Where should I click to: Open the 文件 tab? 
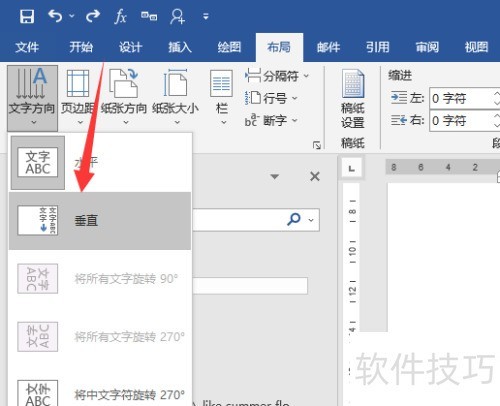(27, 47)
